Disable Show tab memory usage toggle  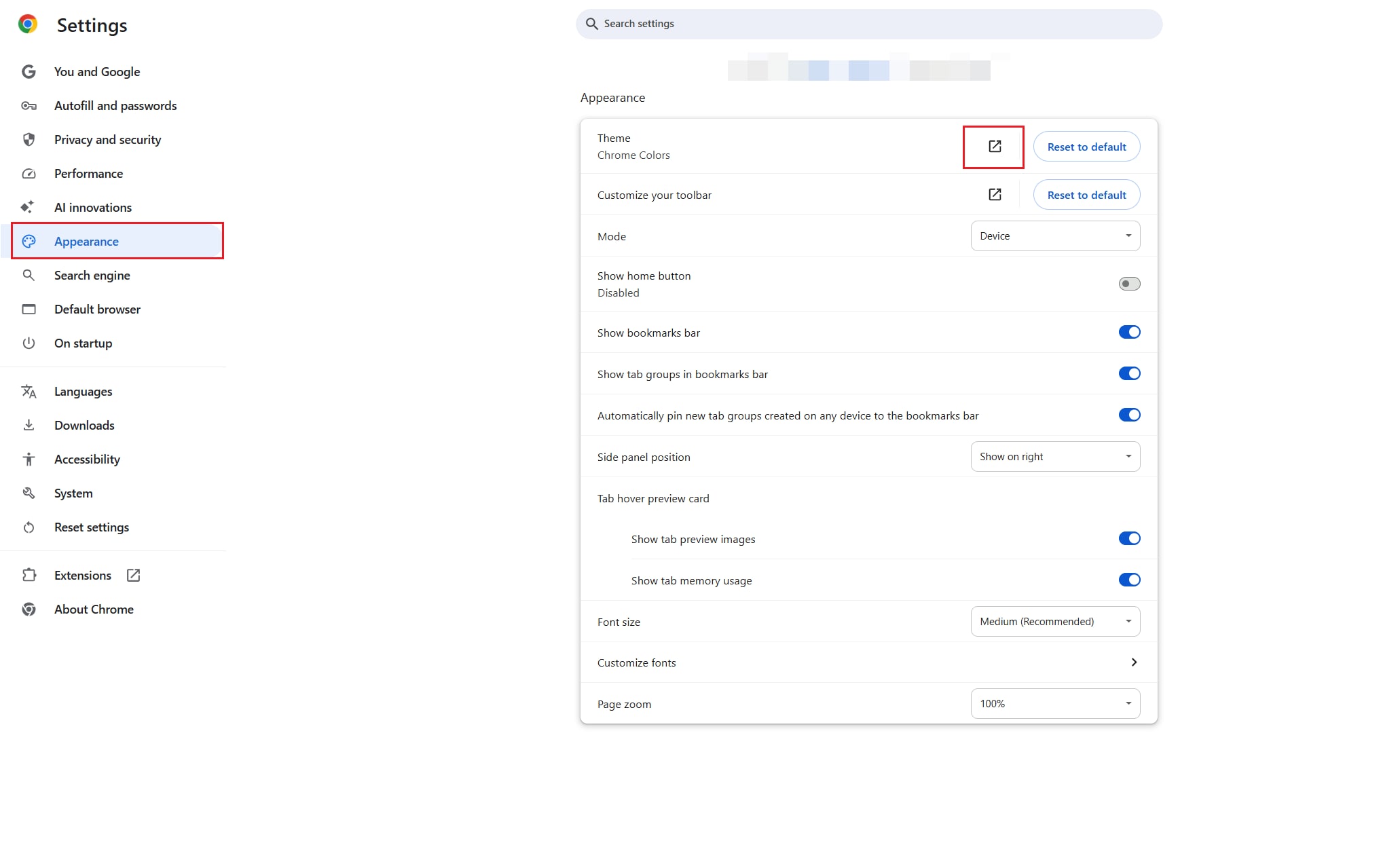(x=1129, y=580)
